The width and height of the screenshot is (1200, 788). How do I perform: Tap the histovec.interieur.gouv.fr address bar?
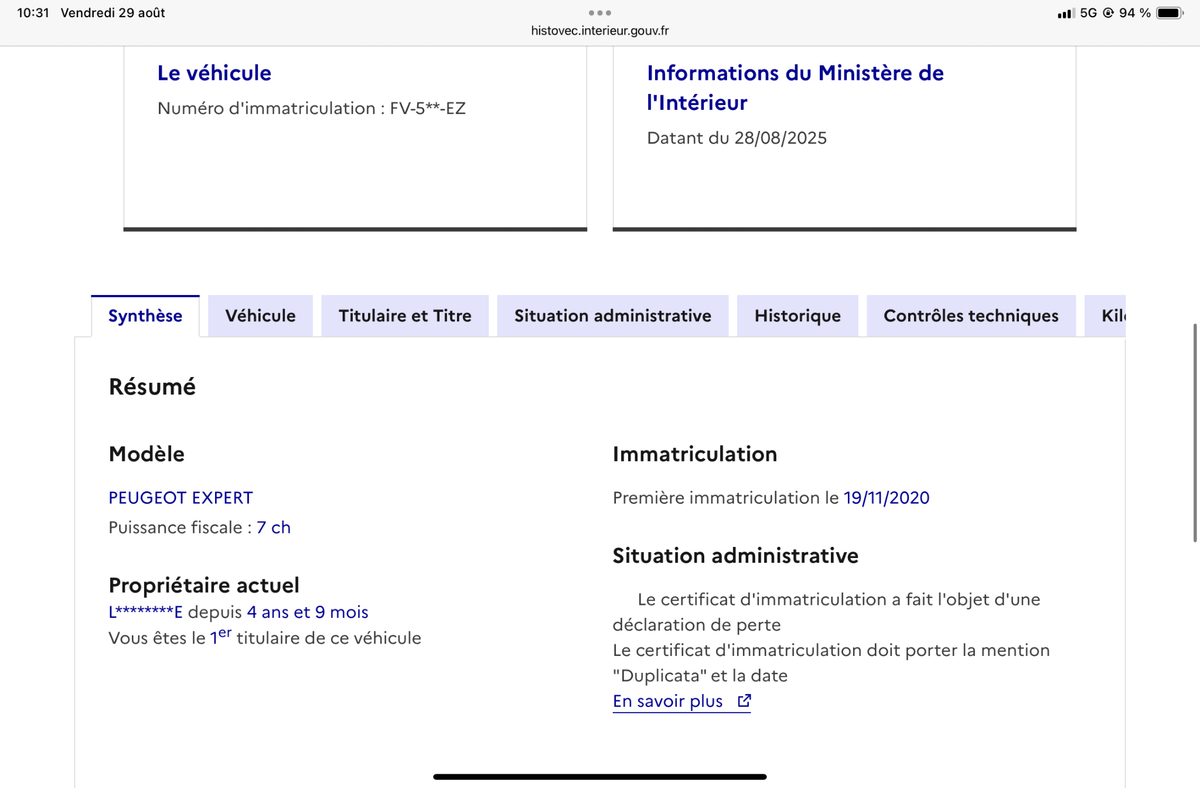[600, 30]
